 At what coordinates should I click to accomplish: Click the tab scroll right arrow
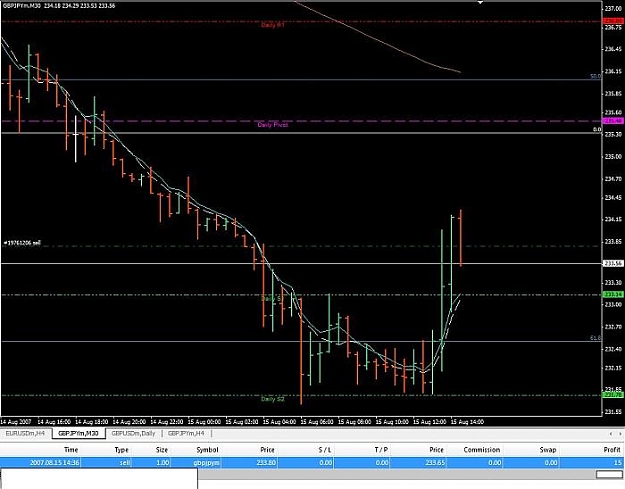click(x=621, y=433)
